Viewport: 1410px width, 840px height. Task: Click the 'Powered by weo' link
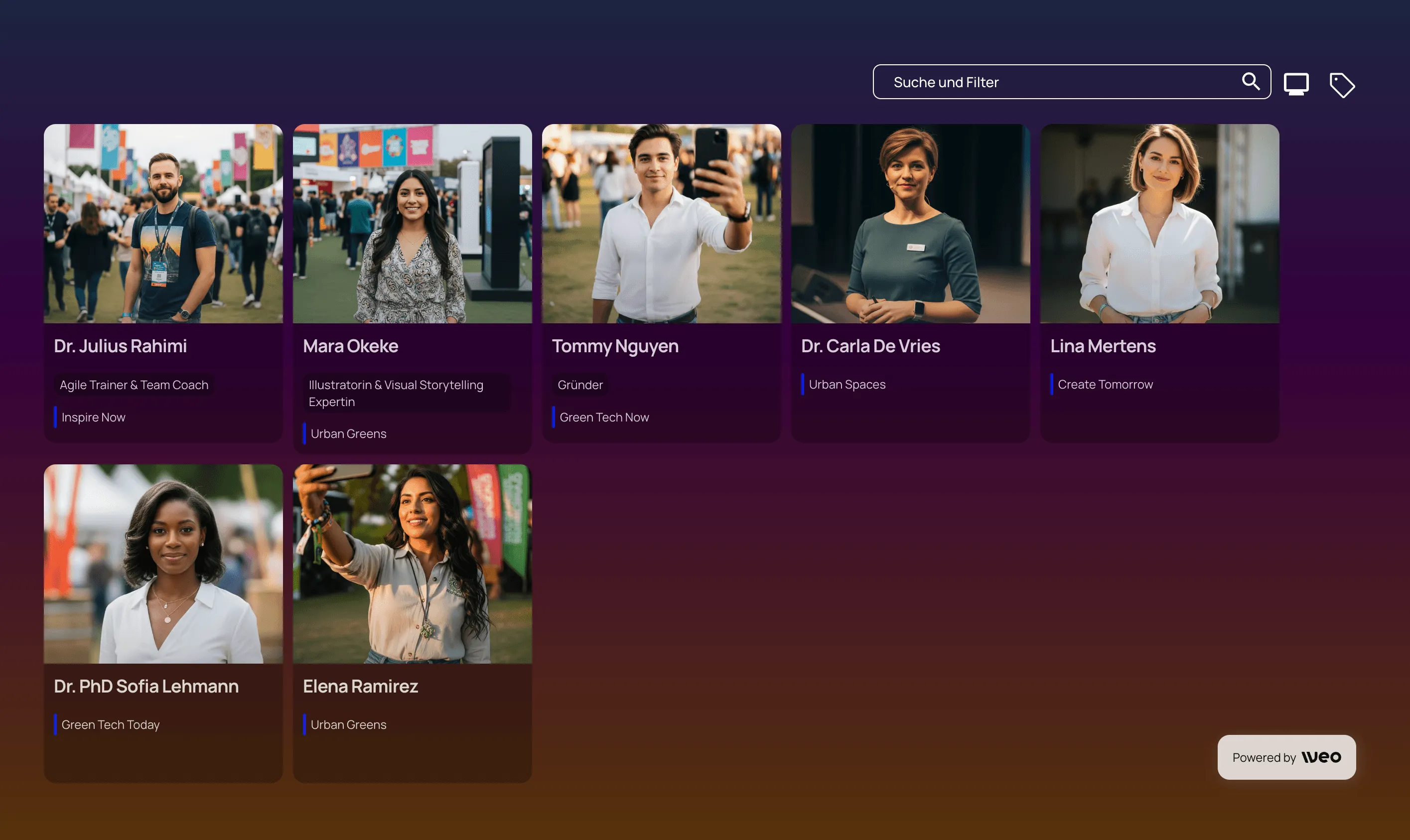tap(1285, 757)
